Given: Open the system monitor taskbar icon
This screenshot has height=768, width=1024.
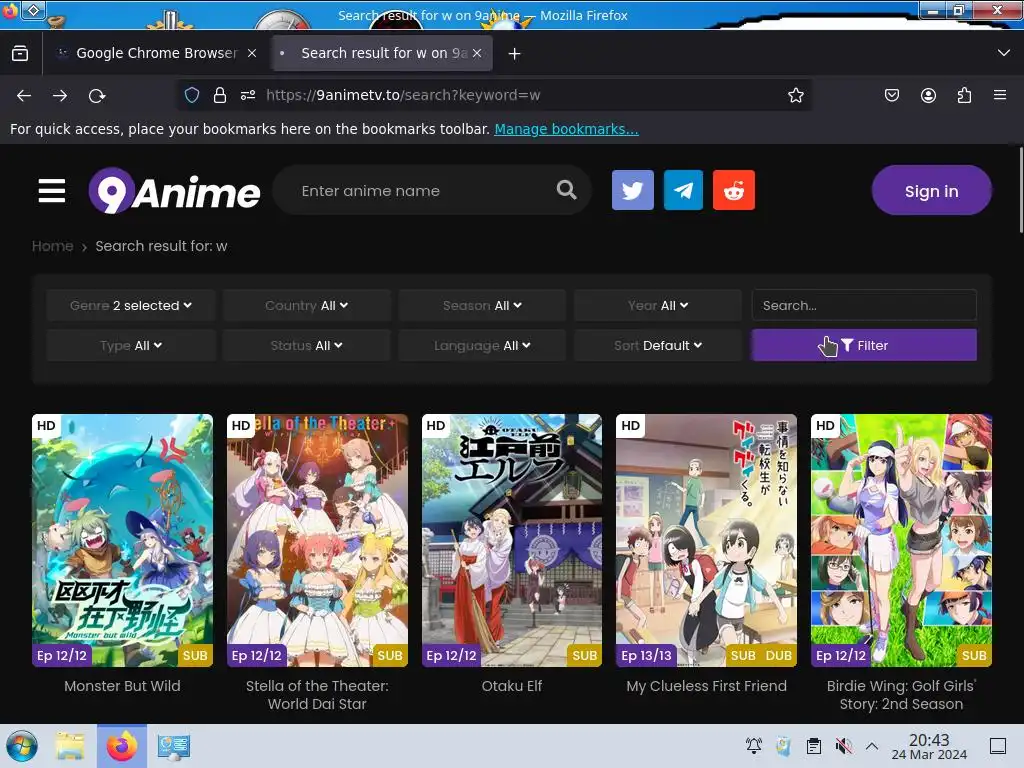Looking at the screenshot, I should tap(174, 746).
